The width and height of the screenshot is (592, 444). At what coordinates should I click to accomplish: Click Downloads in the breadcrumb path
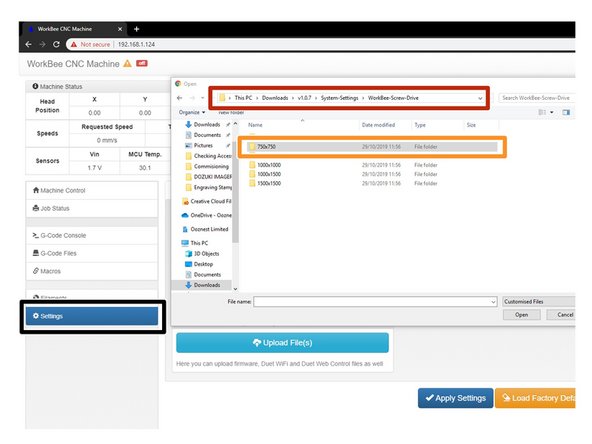[x=275, y=98]
